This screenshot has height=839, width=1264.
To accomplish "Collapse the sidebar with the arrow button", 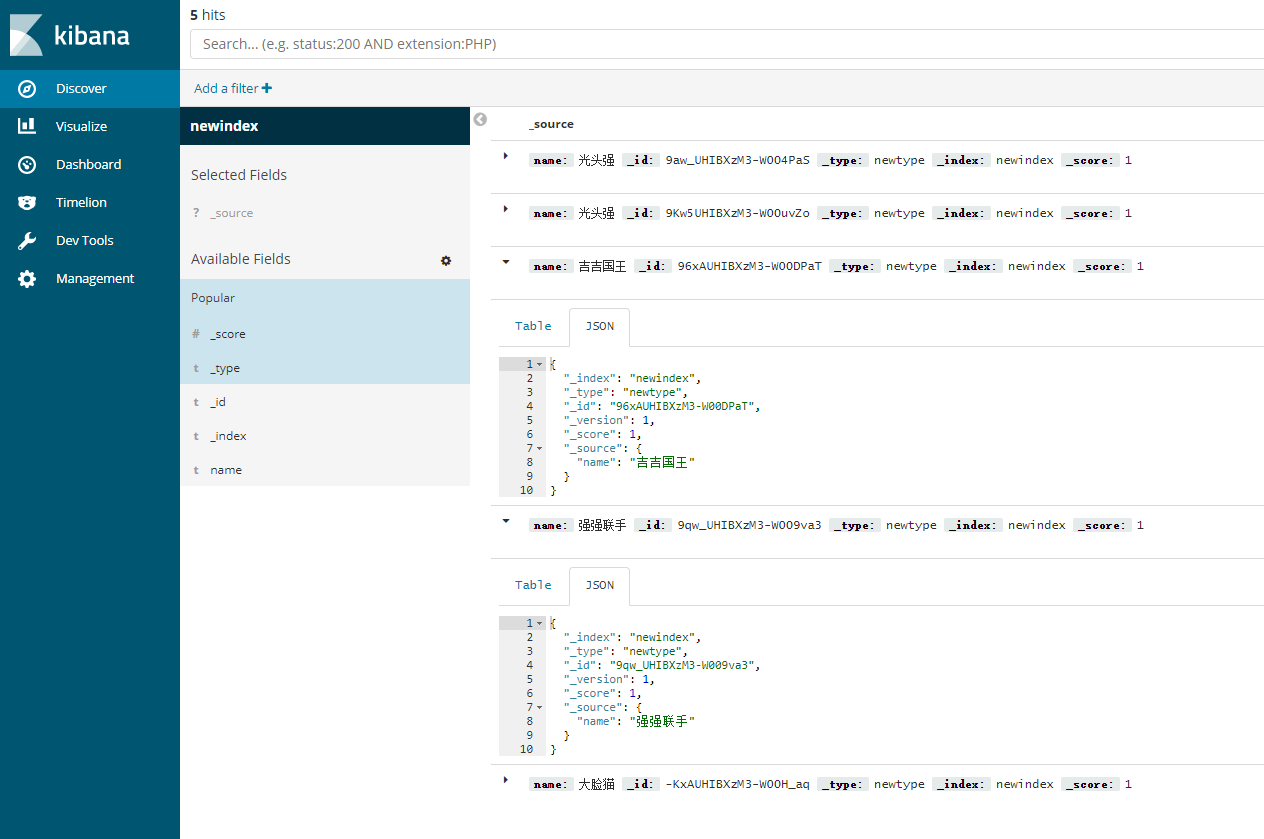I will point(480,119).
